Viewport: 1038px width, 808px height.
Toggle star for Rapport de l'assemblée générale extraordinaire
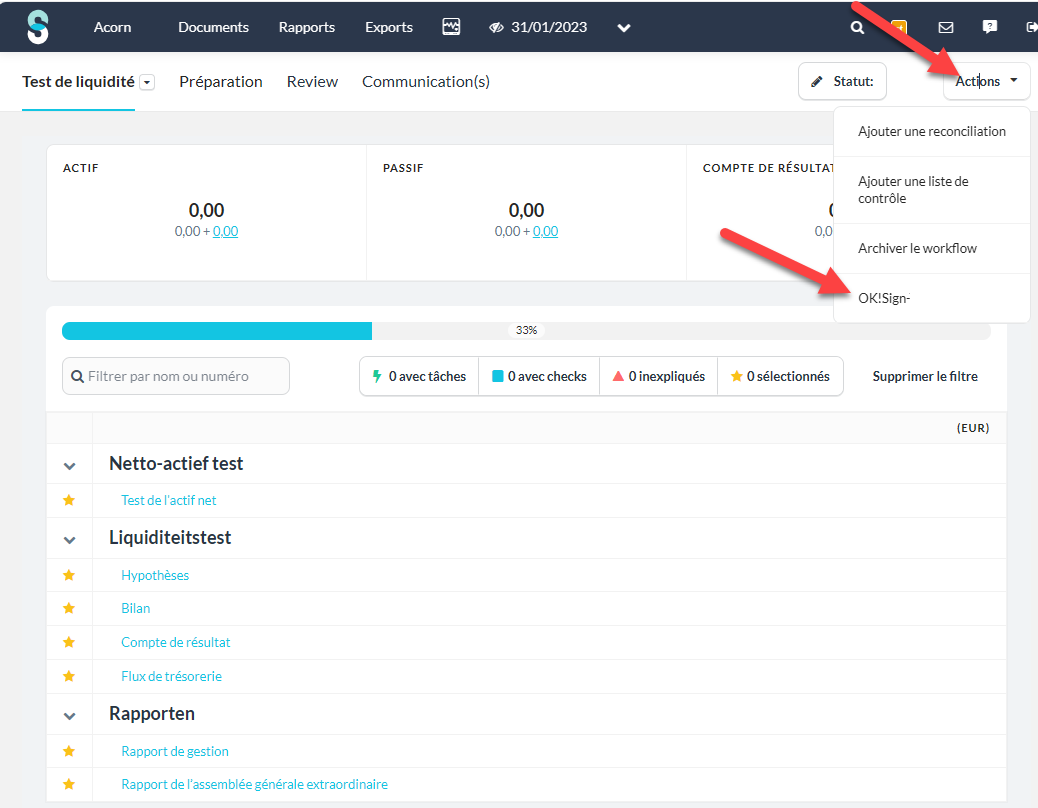69,784
